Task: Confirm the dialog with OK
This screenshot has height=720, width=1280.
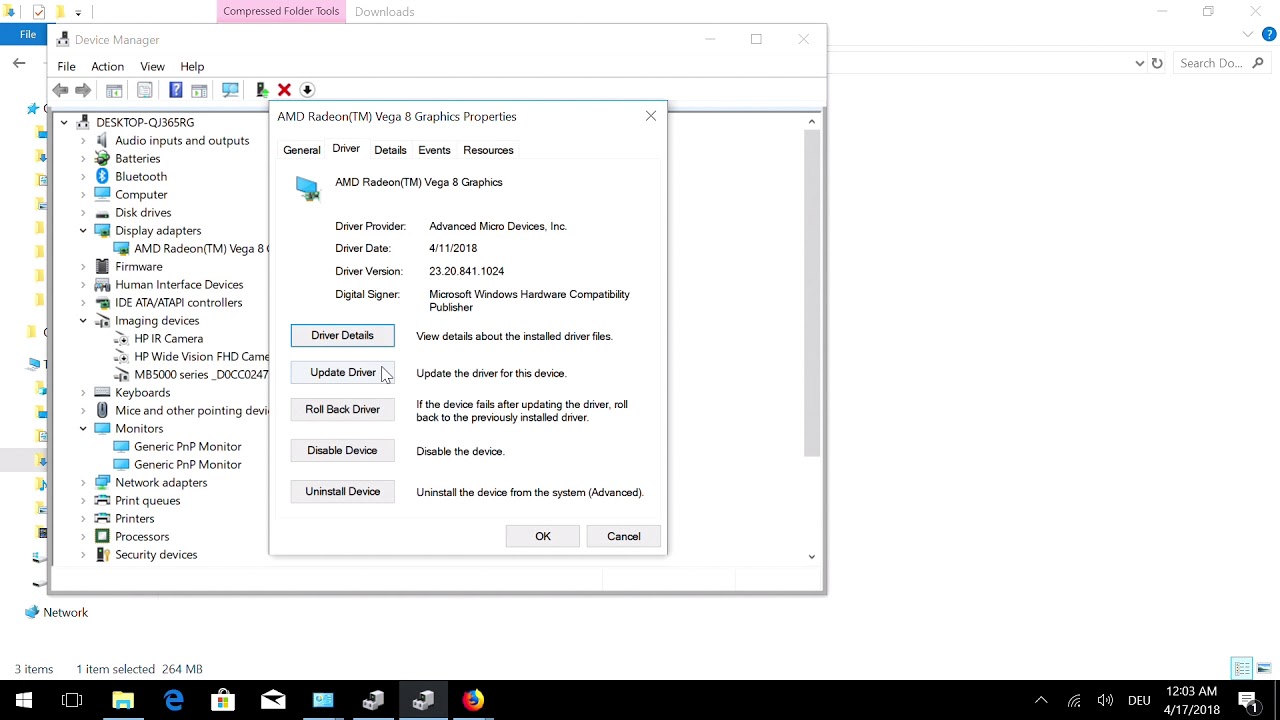Action: coord(542,537)
